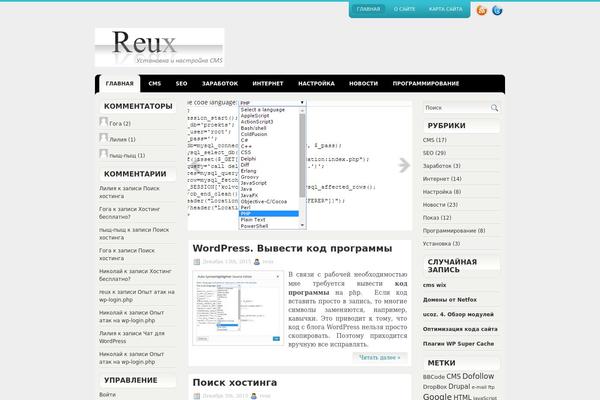Open rubric Новости (23)
This screenshot has width=600, height=400.
(x=440, y=205)
